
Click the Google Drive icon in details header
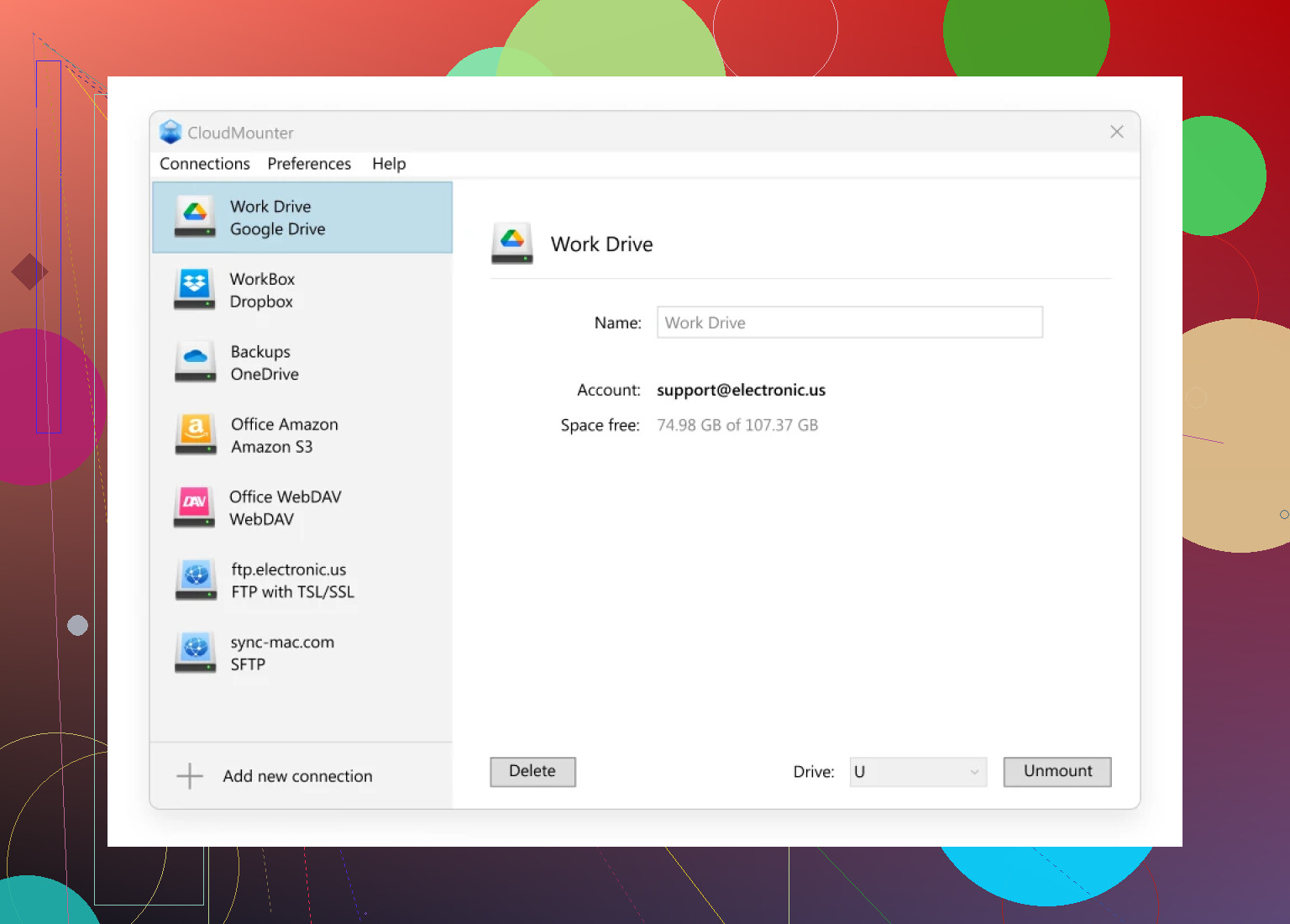coord(512,244)
